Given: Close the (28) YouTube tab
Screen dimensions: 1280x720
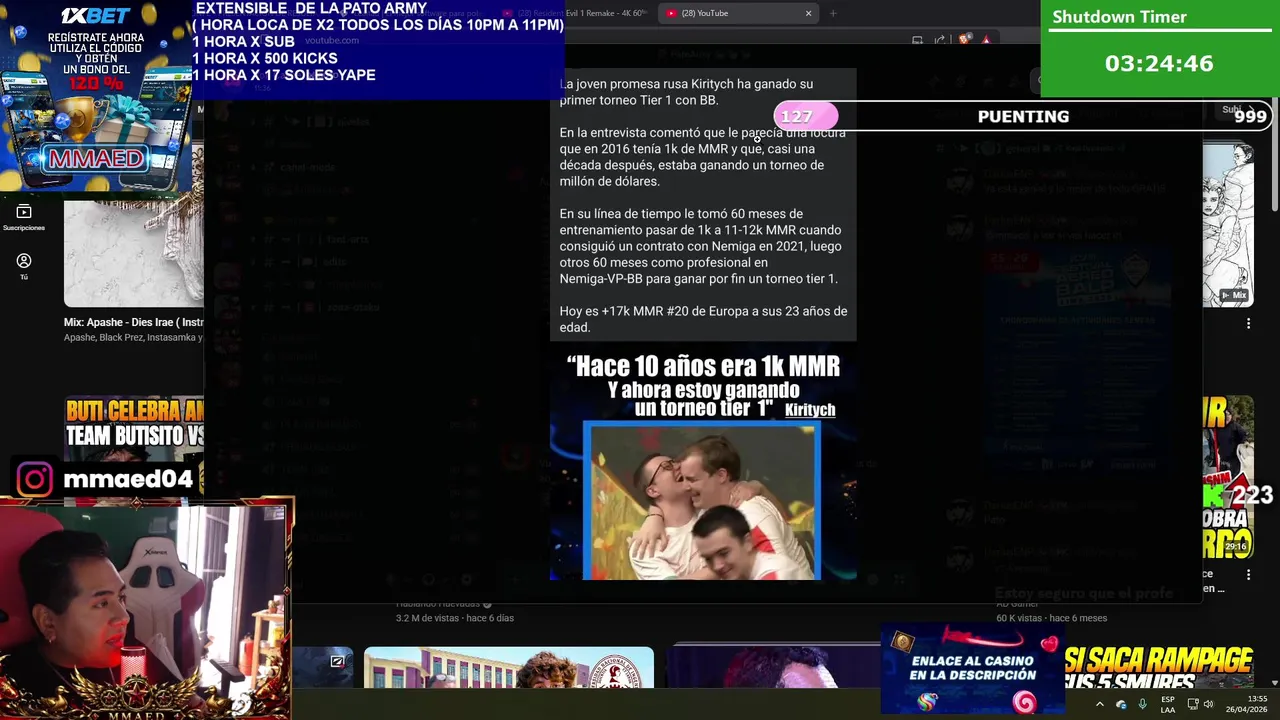Looking at the screenshot, I should [808, 13].
